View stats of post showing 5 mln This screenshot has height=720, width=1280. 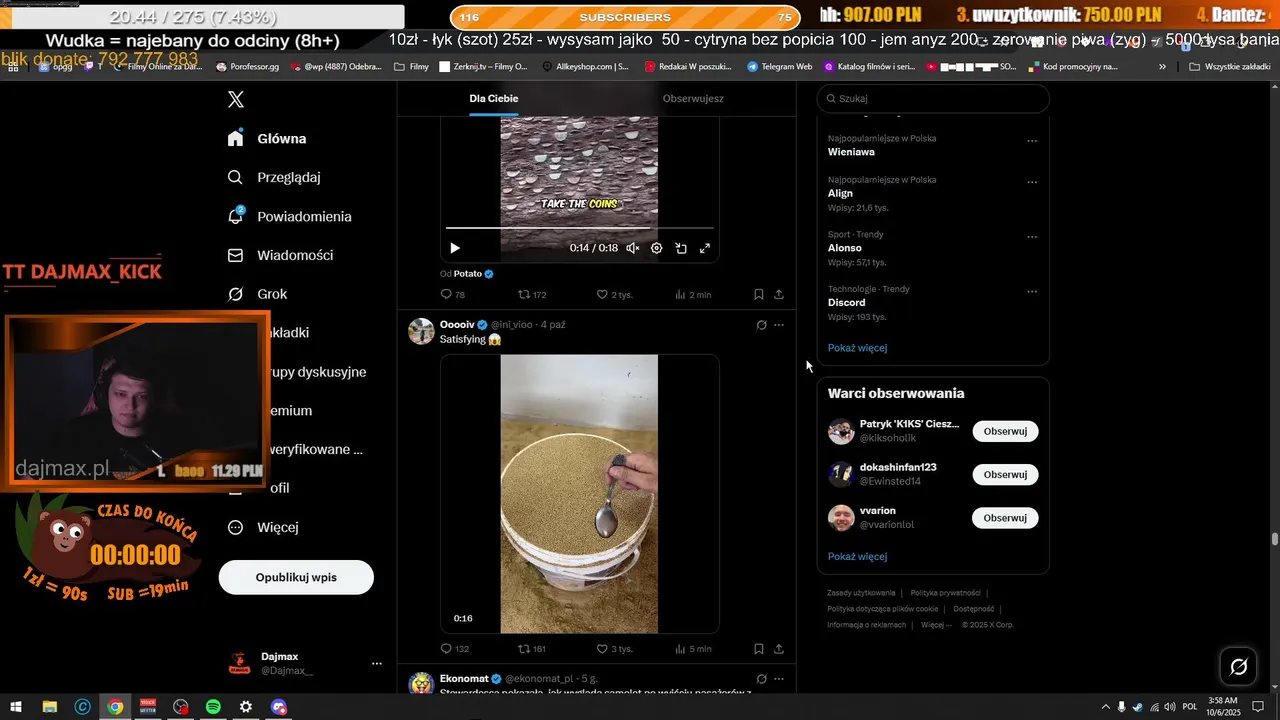pyautogui.click(x=693, y=649)
